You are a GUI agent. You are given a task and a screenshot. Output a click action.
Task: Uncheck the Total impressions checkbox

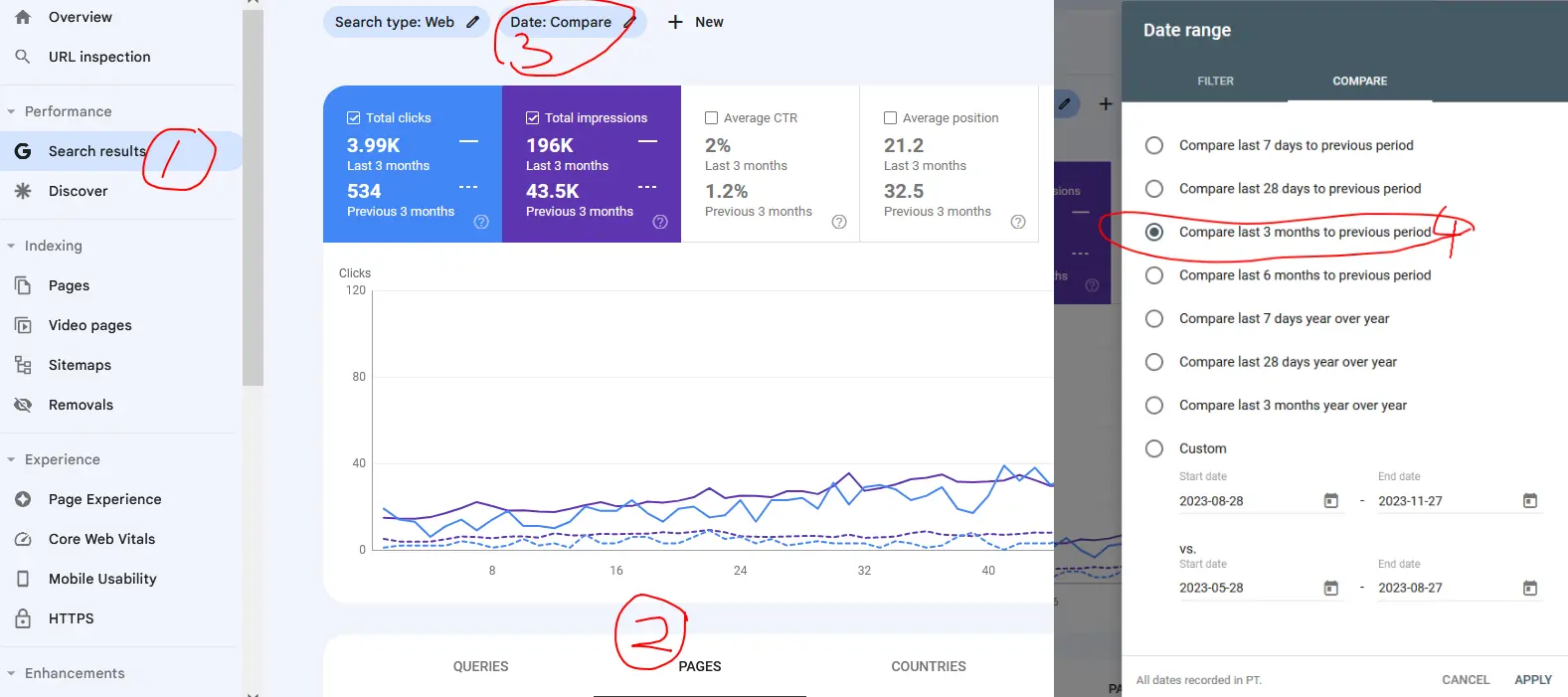point(532,117)
